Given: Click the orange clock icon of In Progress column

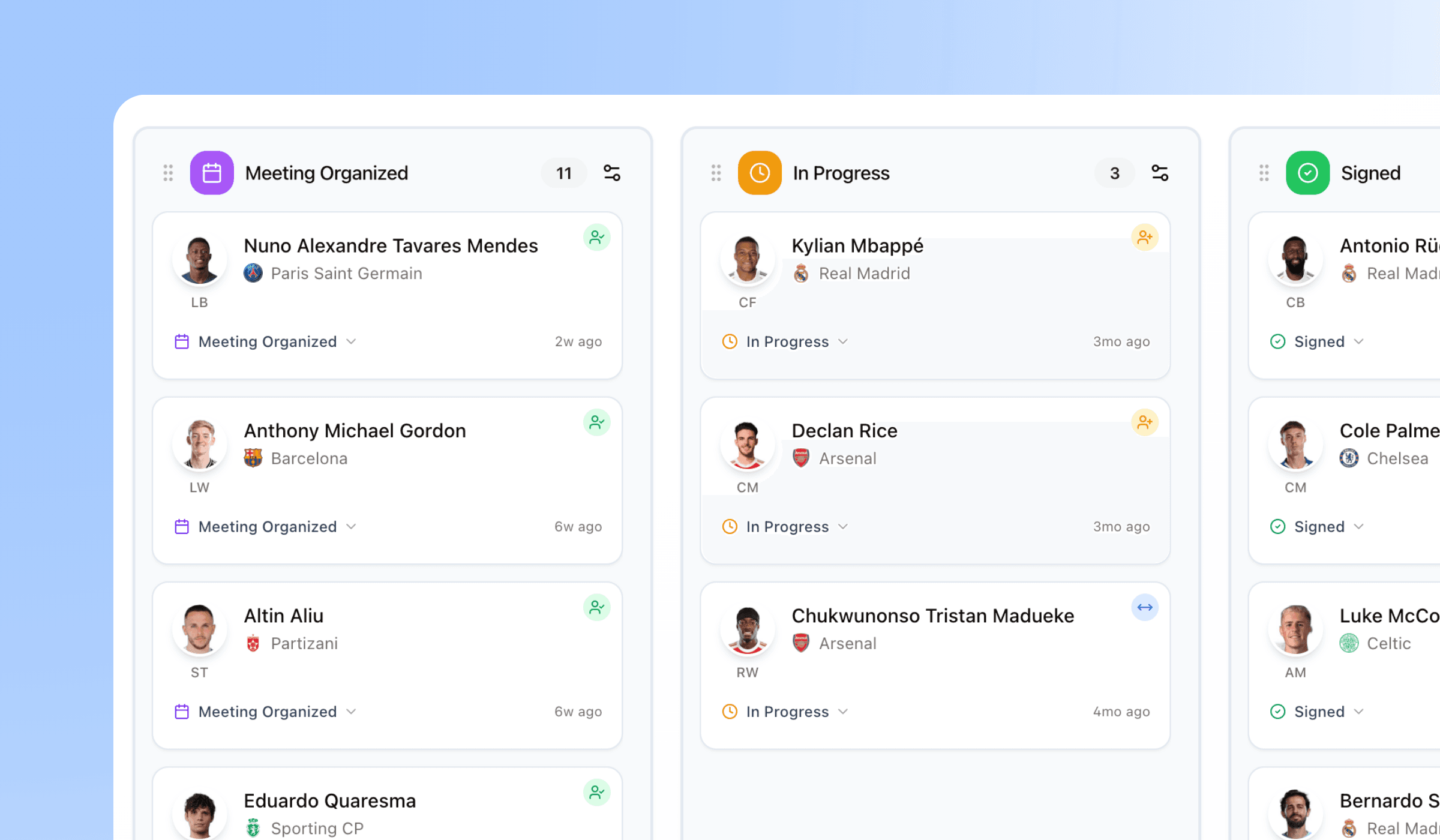Looking at the screenshot, I should [x=760, y=173].
